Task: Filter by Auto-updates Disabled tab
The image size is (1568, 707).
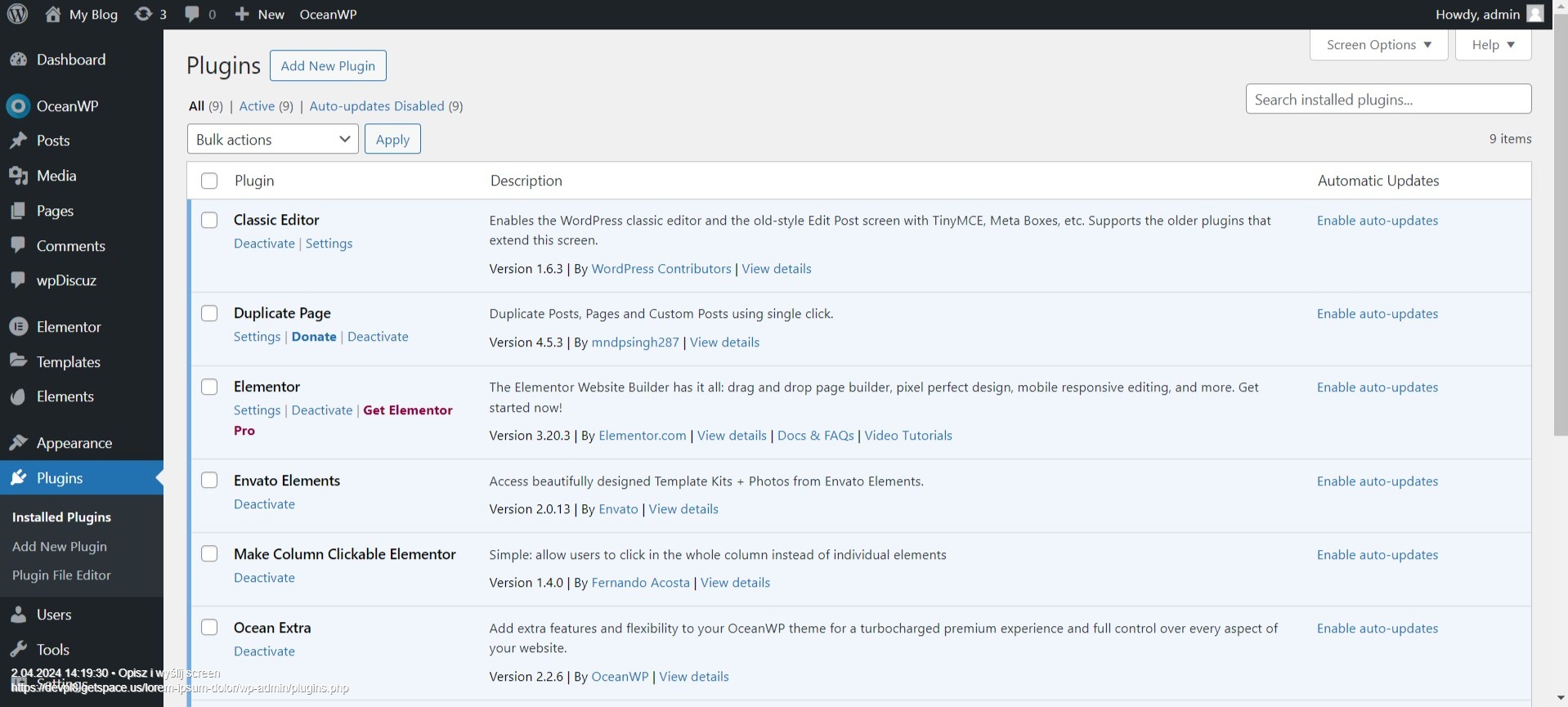Action: coord(377,106)
